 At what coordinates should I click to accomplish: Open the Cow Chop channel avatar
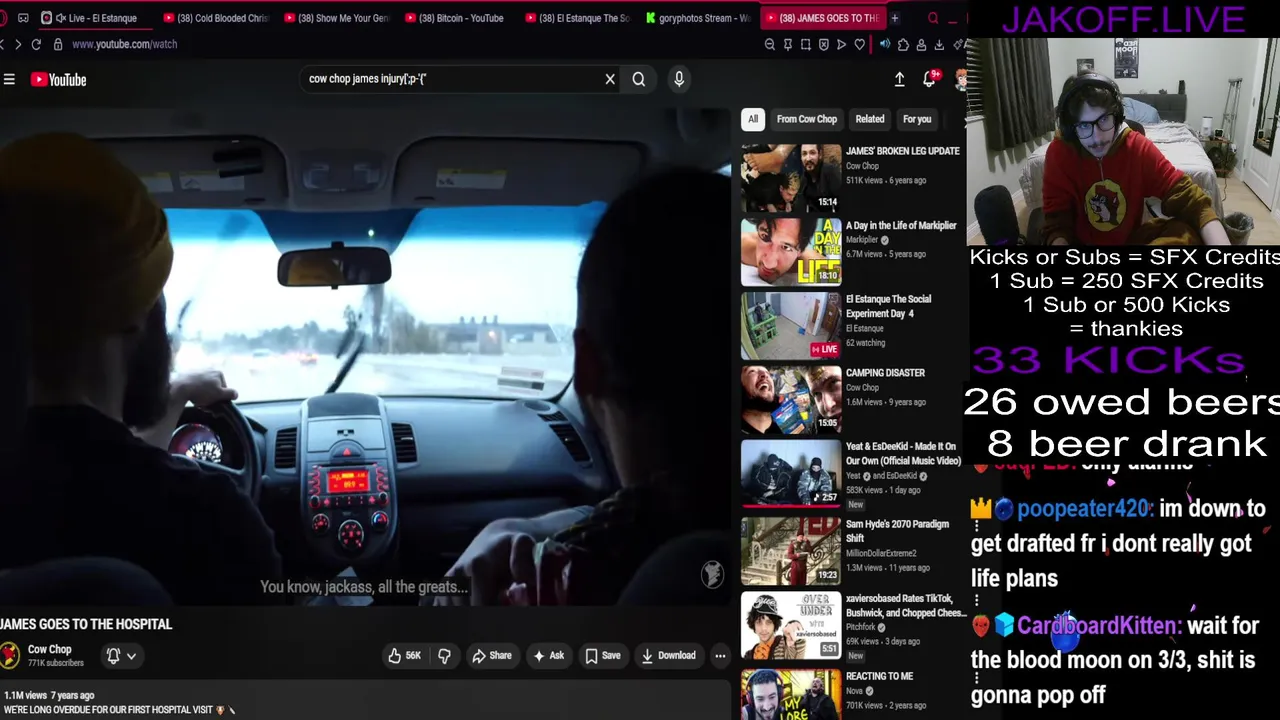9,656
